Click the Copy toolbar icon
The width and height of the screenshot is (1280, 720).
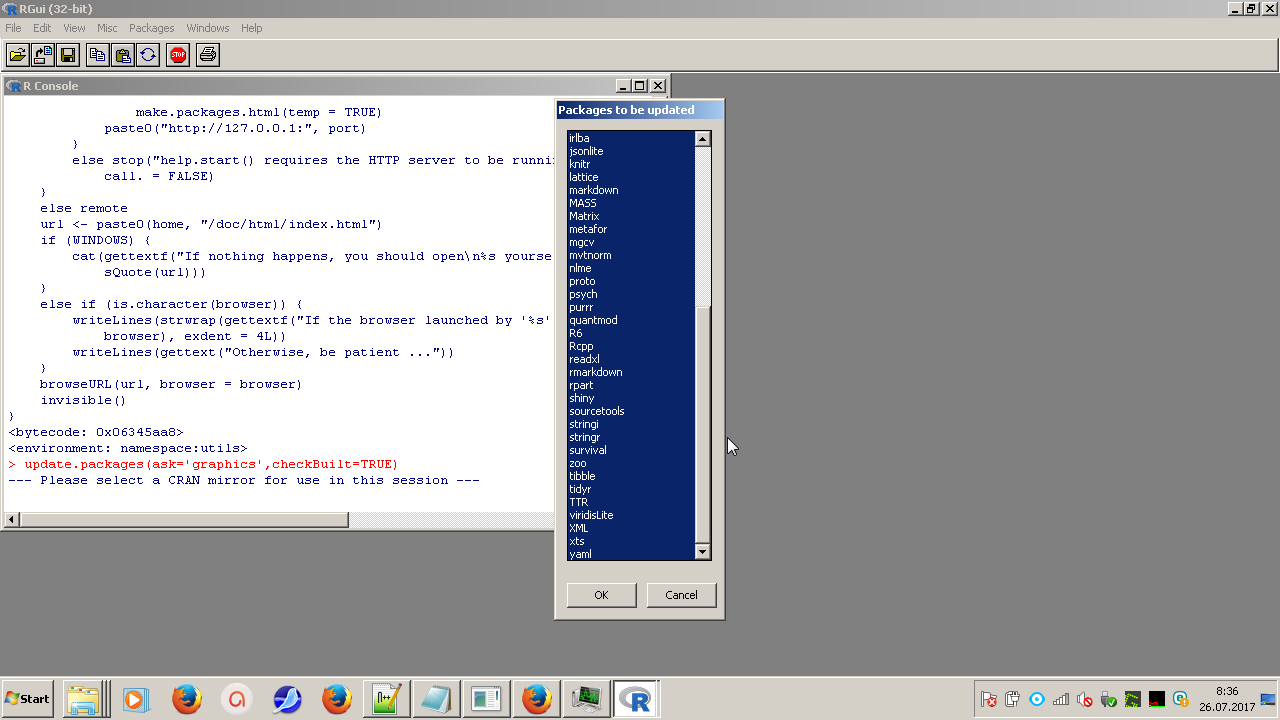pyautogui.click(x=97, y=55)
